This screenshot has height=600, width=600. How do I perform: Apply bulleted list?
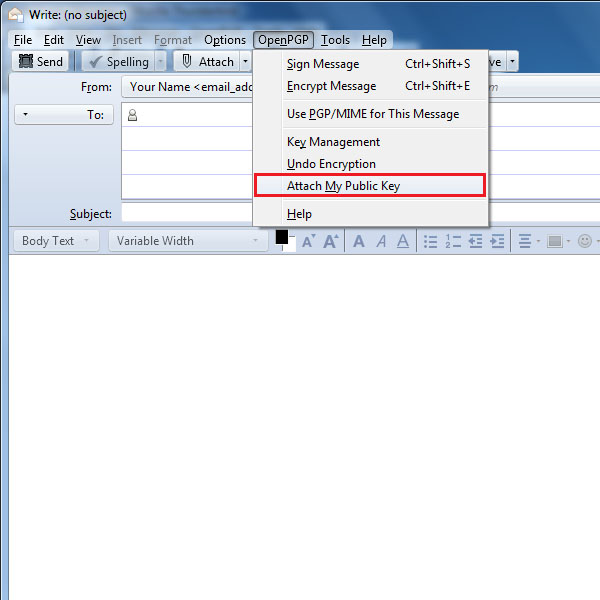pyautogui.click(x=430, y=241)
